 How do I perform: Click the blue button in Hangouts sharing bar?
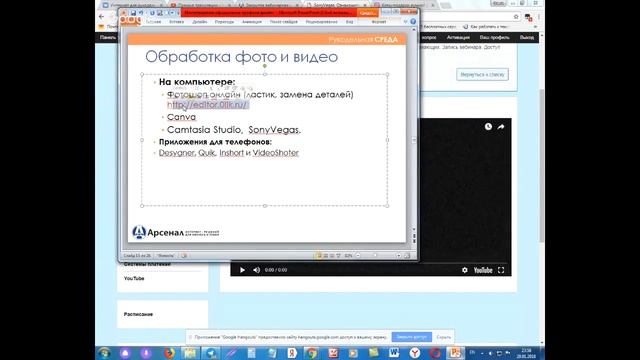tap(411, 337)
